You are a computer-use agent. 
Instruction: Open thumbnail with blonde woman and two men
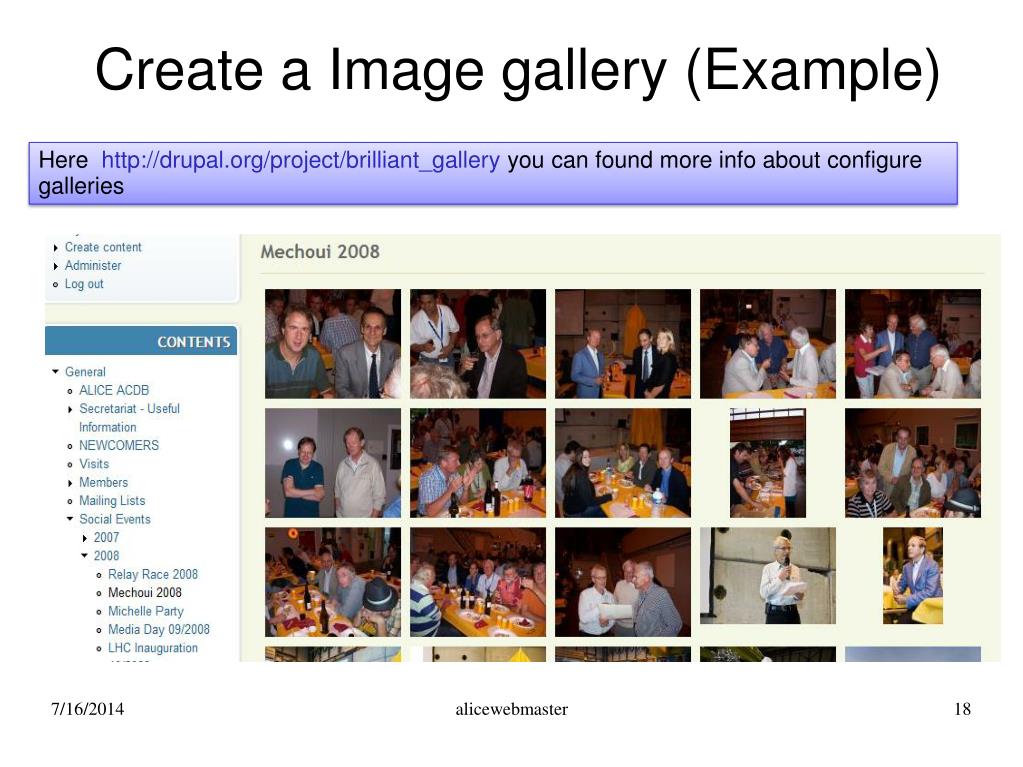pos(622,344)
